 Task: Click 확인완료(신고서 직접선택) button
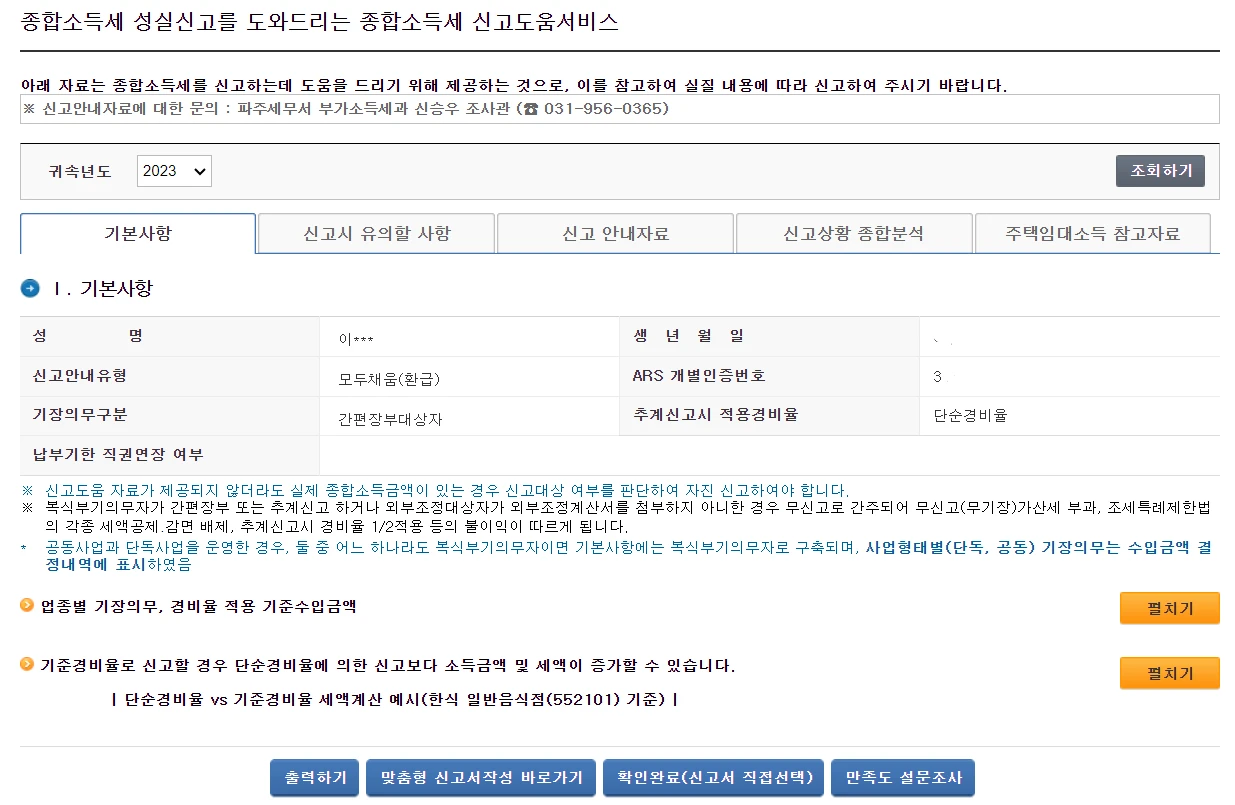point(713,777)
